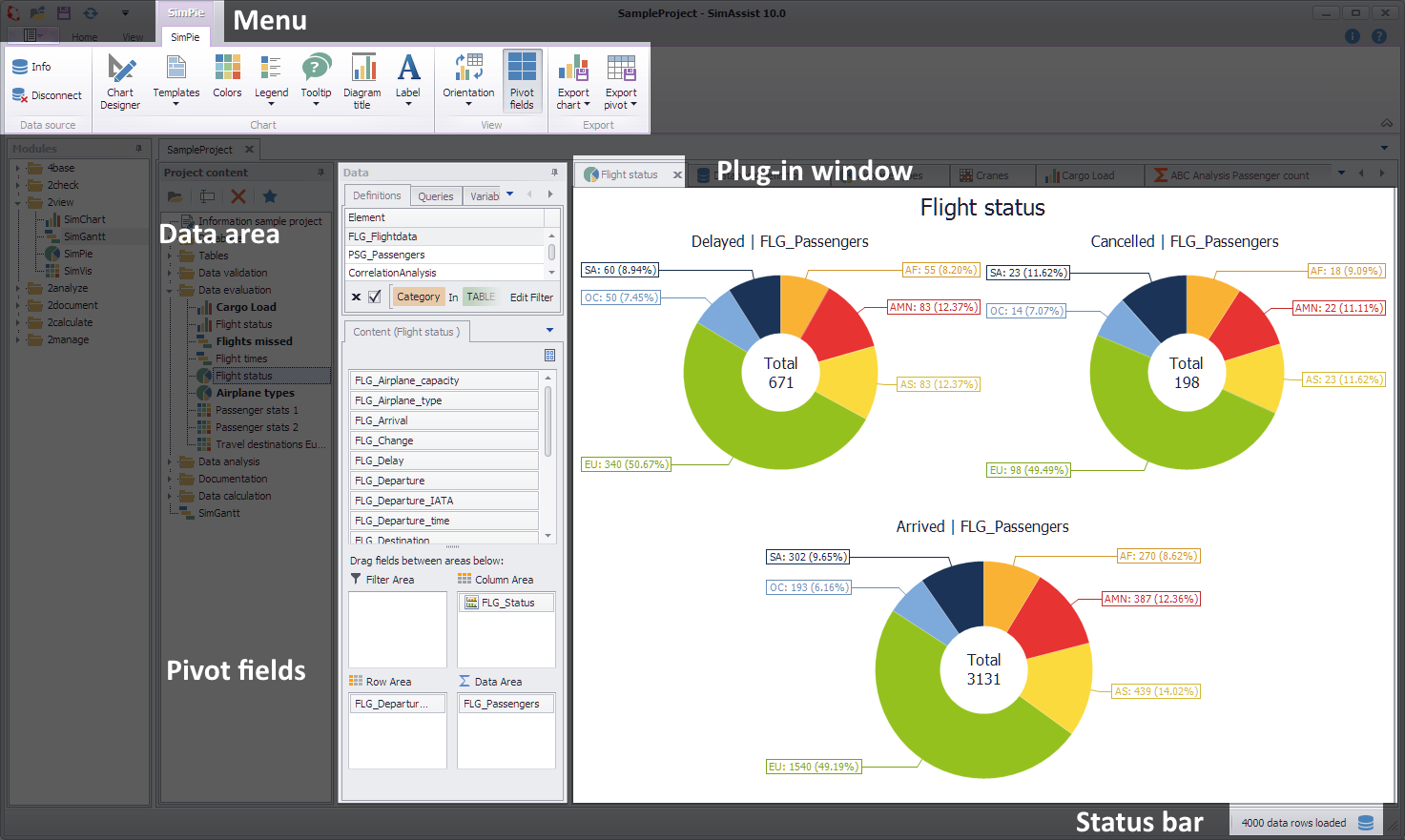Click the Edit Filter button

point(531,297)
